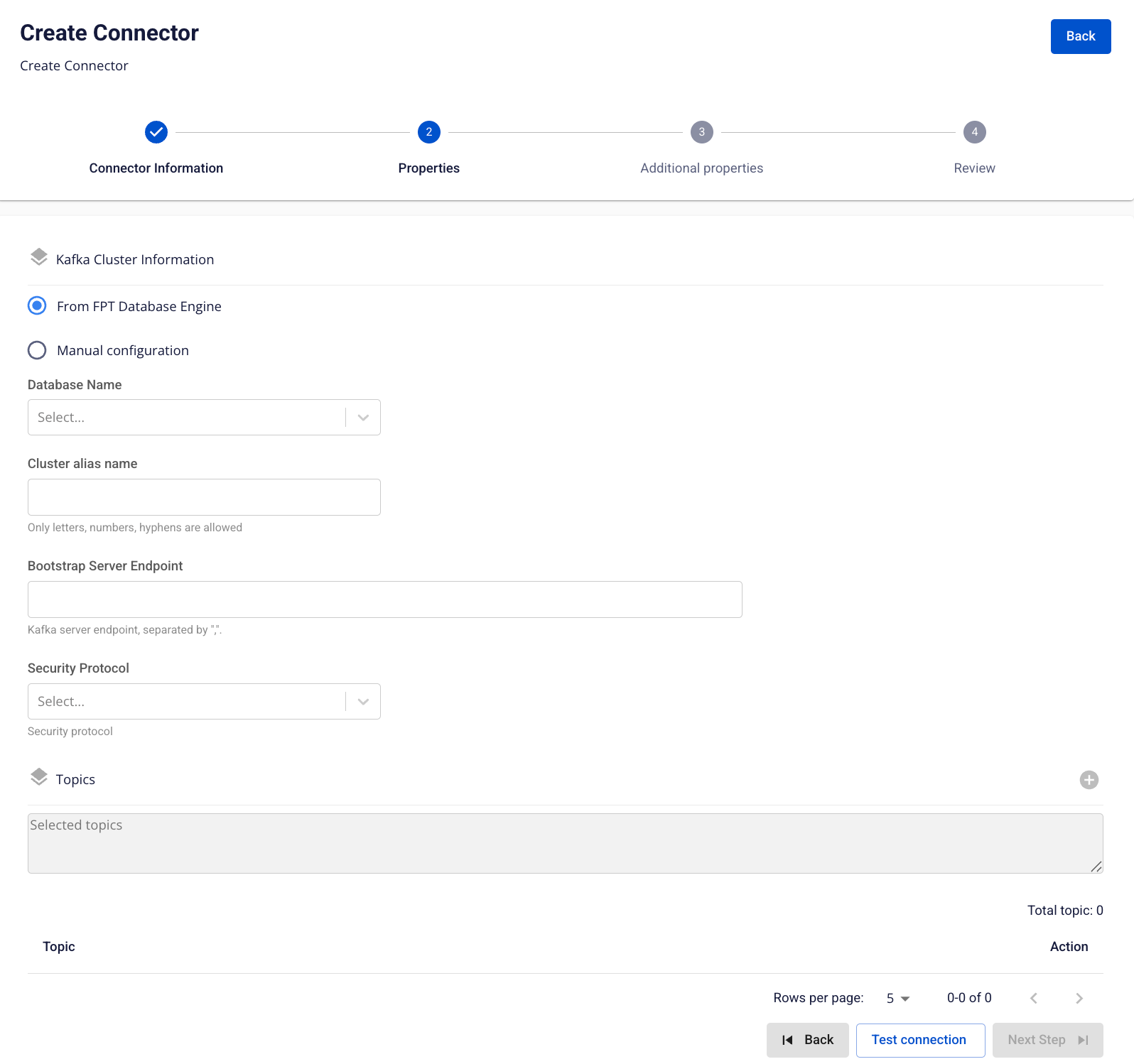This screenshot has width=1134, height=1064.
Task: Click the step 4 Review circle
Action: (975, 132)
